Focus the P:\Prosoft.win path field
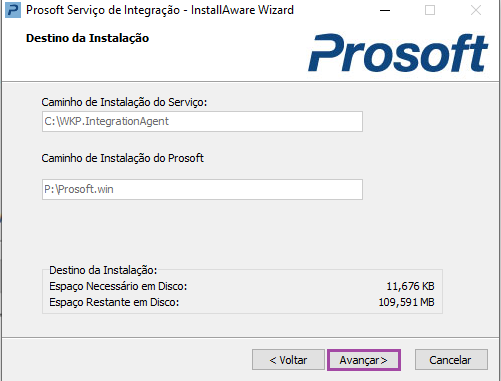This screenshot has width=501, height=381. [x=202, y=189]
